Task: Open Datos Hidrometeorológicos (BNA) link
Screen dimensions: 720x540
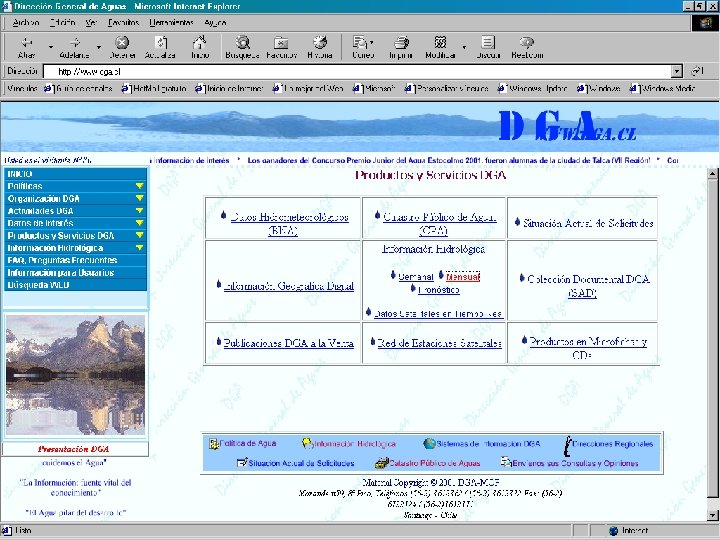Action: click(289, 223)
